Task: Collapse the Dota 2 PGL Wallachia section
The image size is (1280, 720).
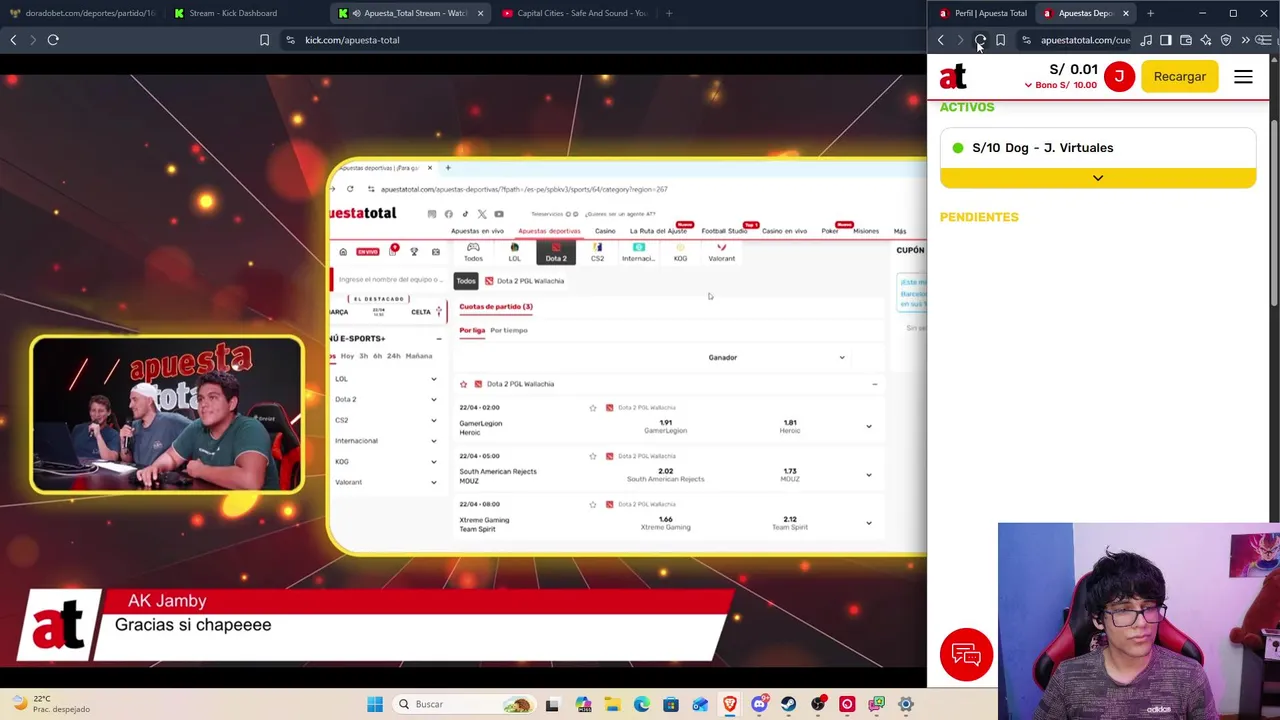Action: point(874,384)
